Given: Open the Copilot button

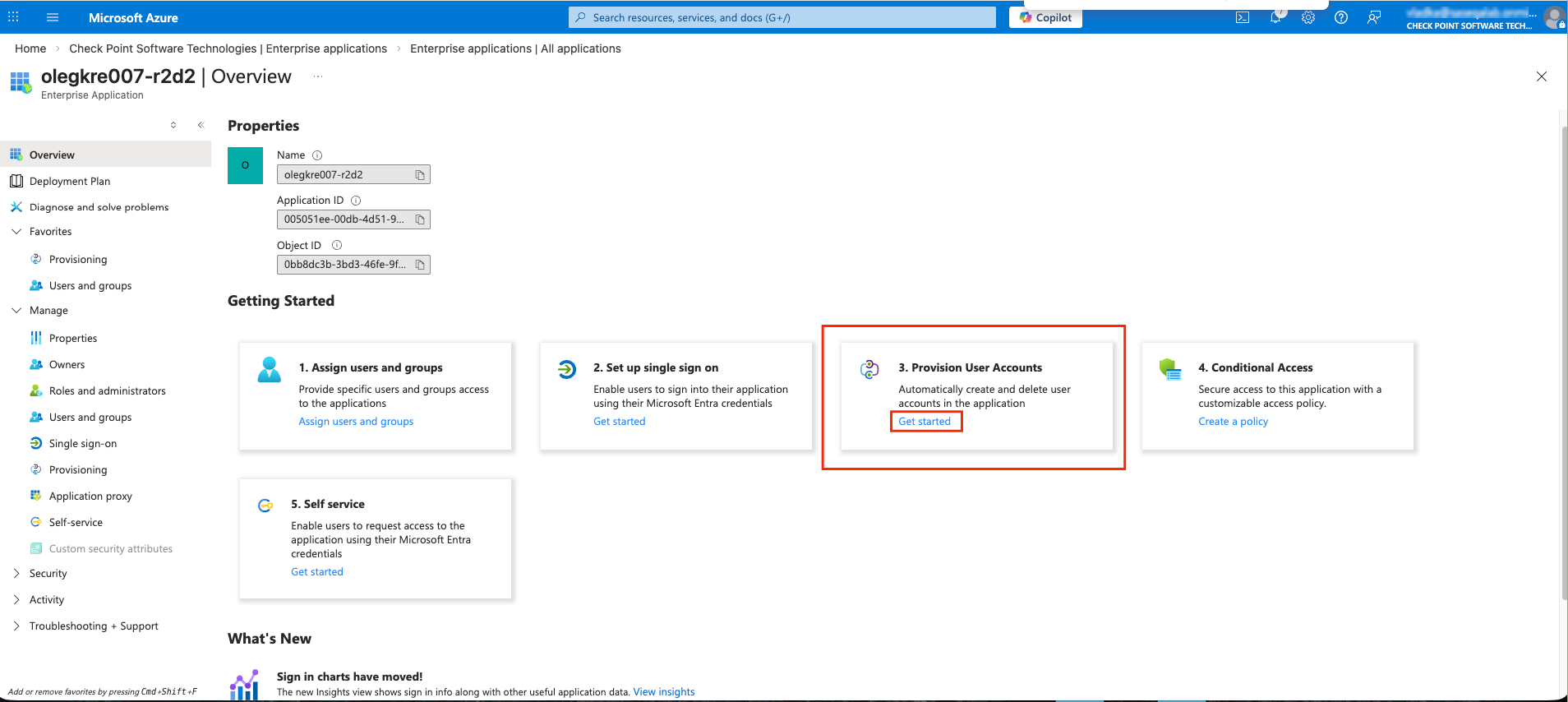Looking at the screenshot, I should [1045, 17].
